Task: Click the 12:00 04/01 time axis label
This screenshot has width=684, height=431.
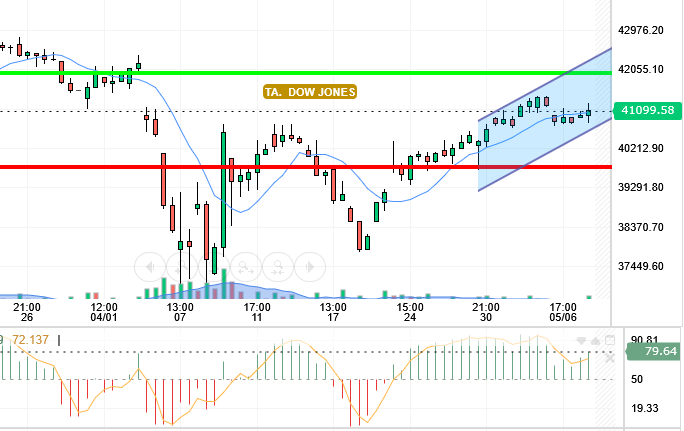Action: click(104, 312)
